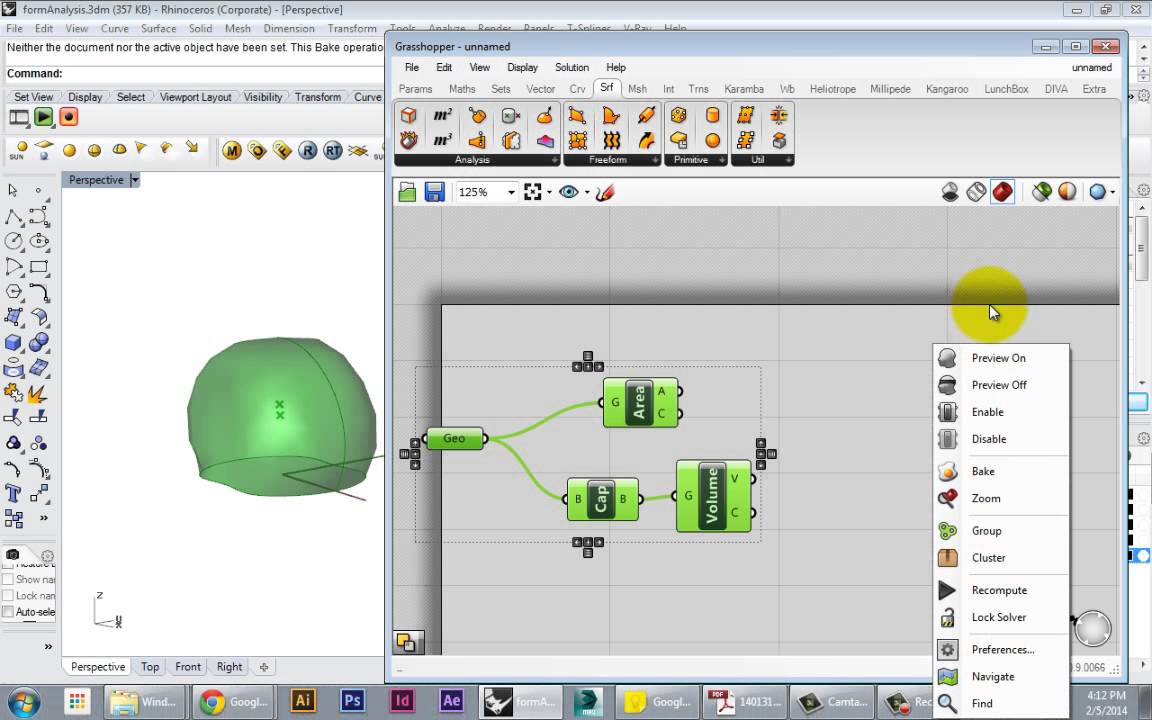
Task: Select the Volume m³ component icon
Action: (x=442, y=140)
